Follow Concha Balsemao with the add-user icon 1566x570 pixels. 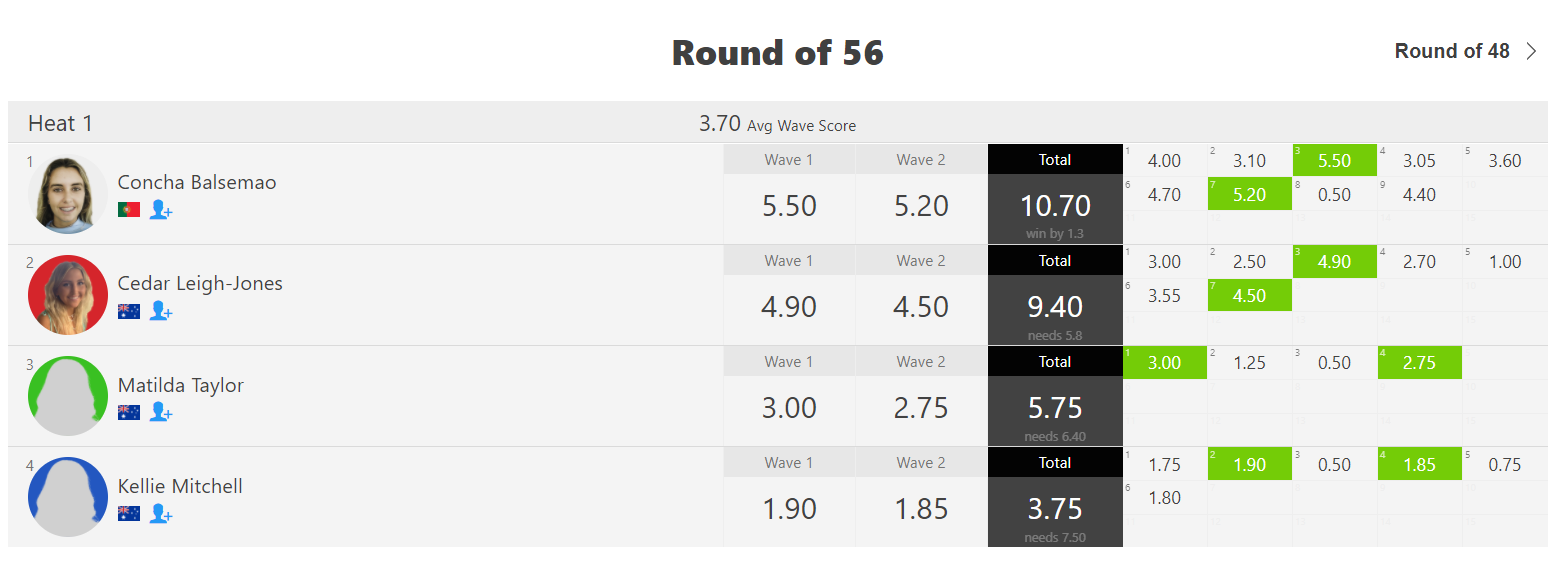[x=161, y=210]
